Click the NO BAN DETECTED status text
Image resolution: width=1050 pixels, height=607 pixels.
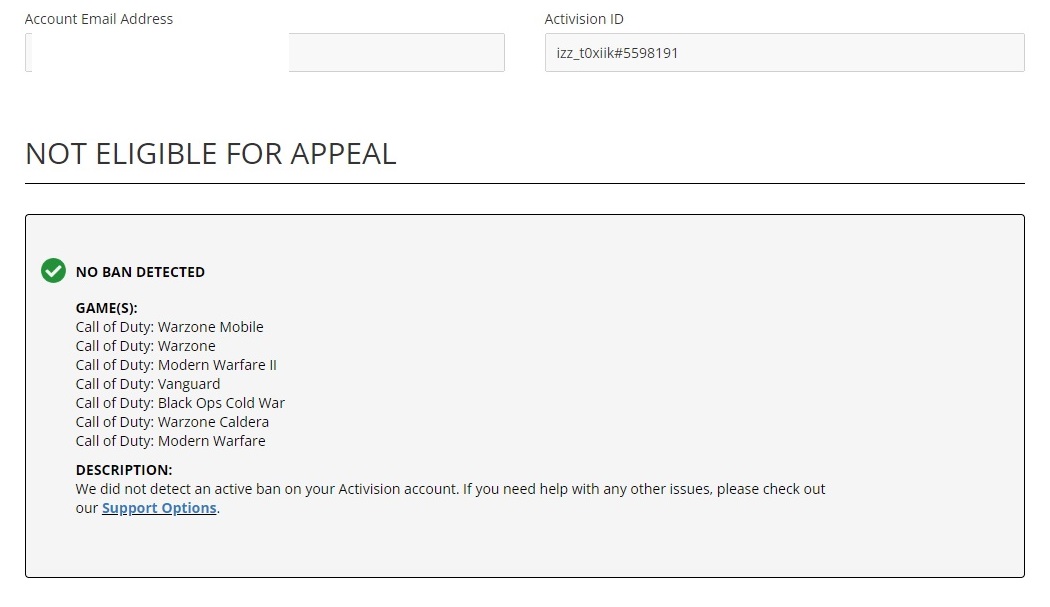point(140,272)
